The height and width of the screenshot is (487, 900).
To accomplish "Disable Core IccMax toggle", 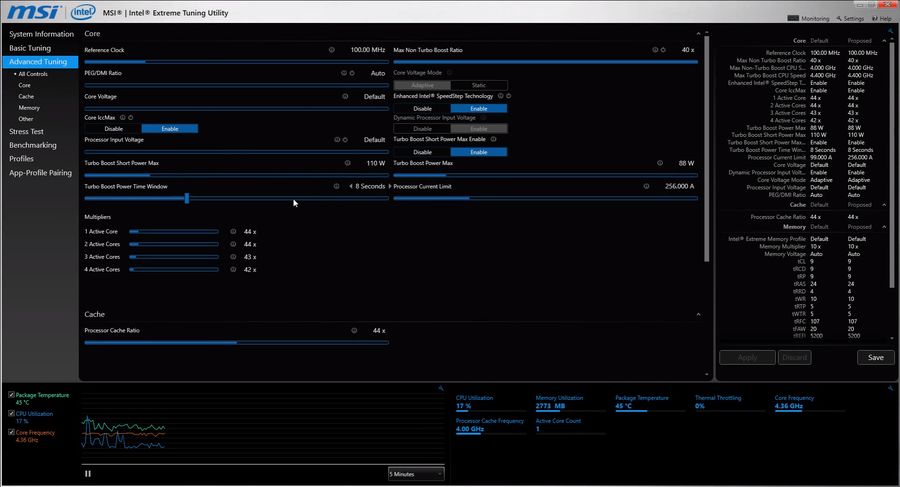I will [113, 129].
